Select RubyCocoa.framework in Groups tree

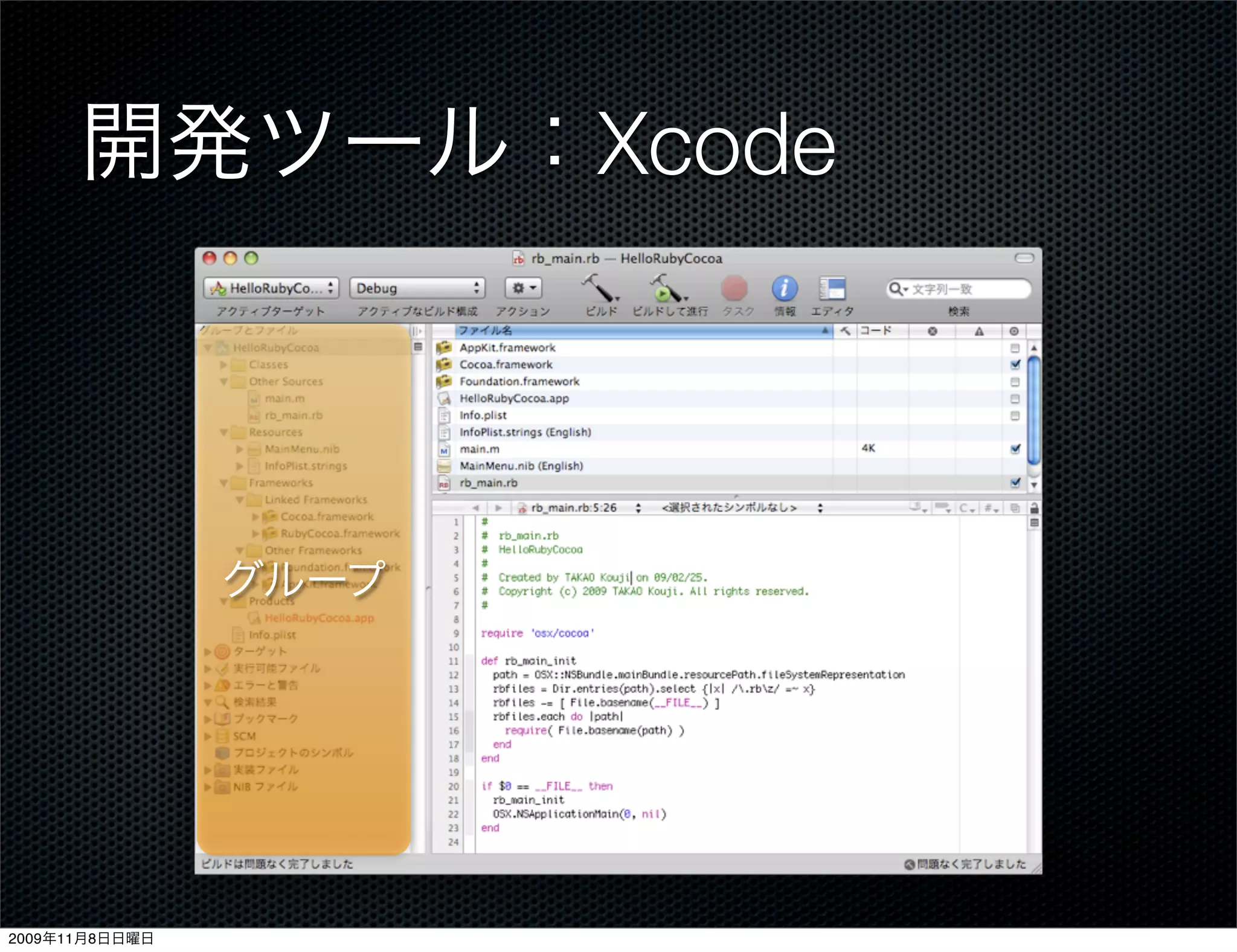pos(339,533)
